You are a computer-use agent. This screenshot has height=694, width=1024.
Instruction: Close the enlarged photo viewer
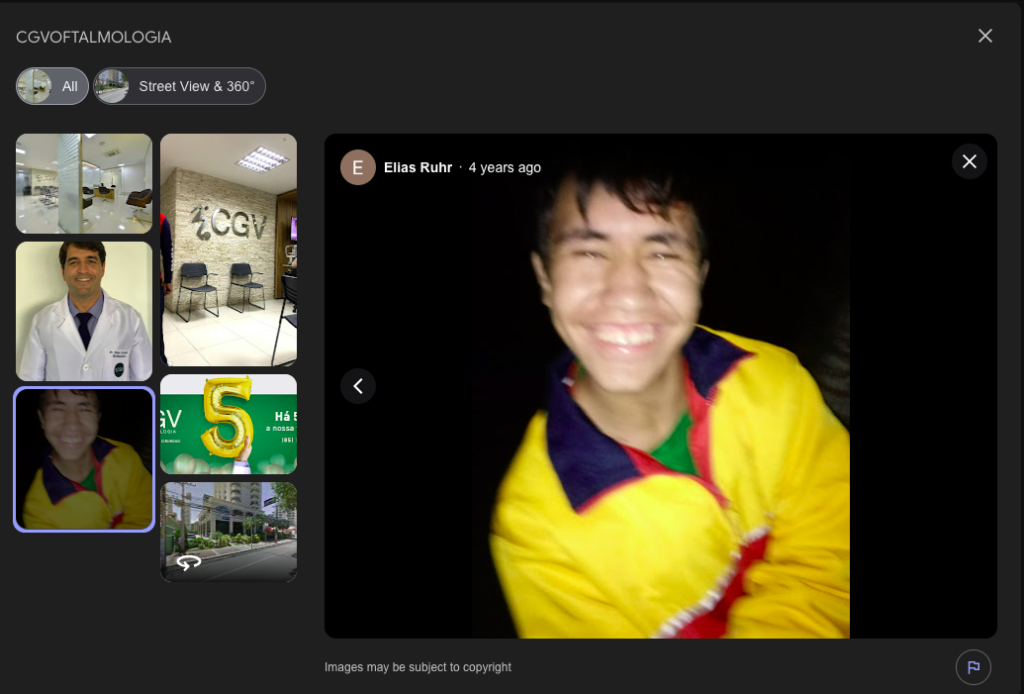(969, 161)
